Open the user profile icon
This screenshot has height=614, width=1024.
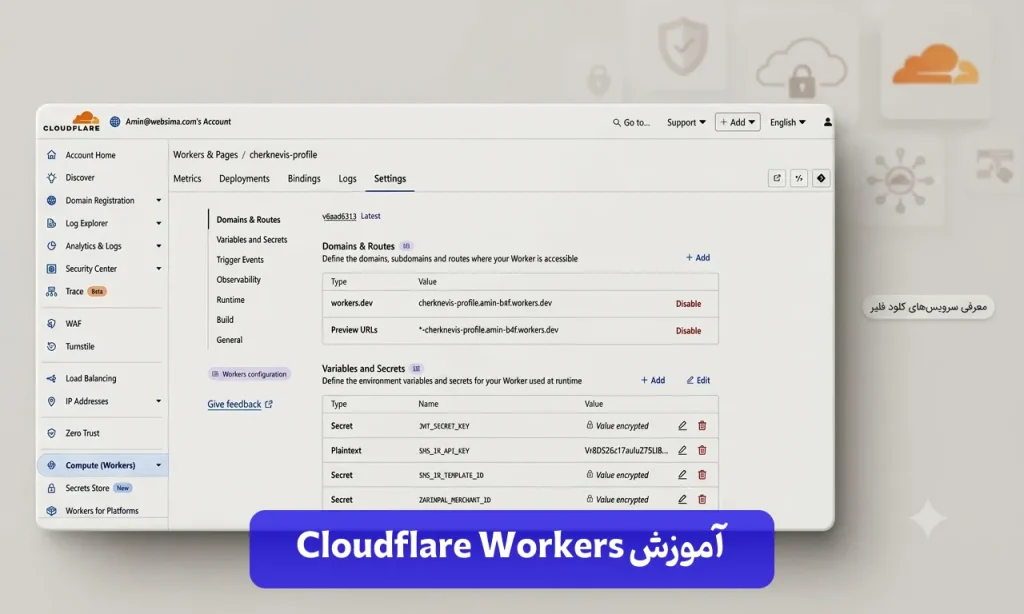(827, 122)
